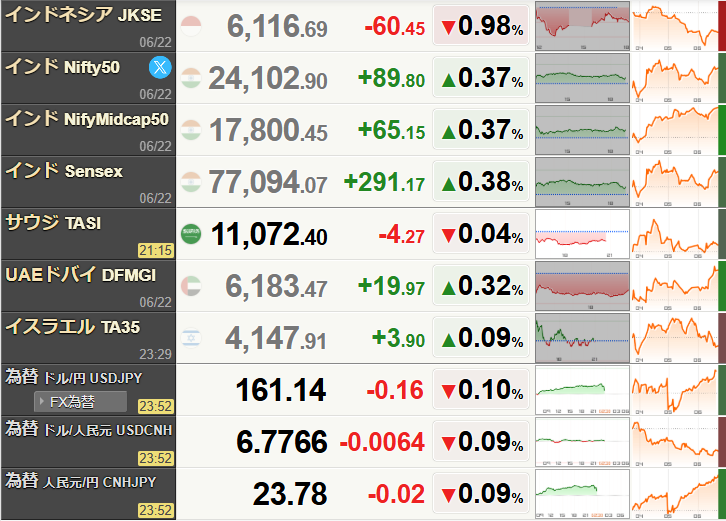Open 為替 ドル/人民元 USDCNH label
The width and height of the screenshot is (726, 521).
click(88, 429)
